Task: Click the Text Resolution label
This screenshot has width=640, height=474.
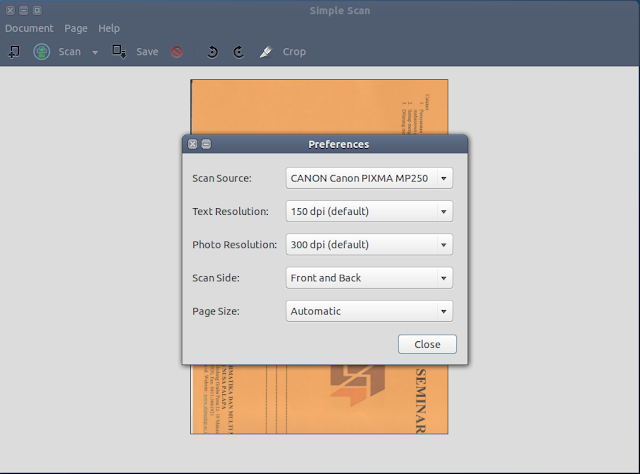Action: (x=231, y=211)
